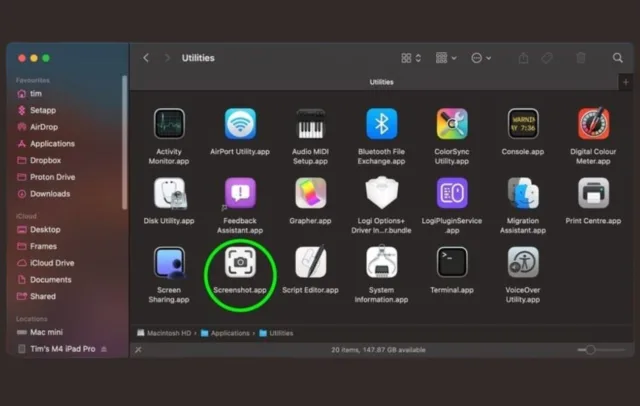Select Digital Colour Meter.app icon
This screenshot has height=406, width=640.
click(593, 124)
